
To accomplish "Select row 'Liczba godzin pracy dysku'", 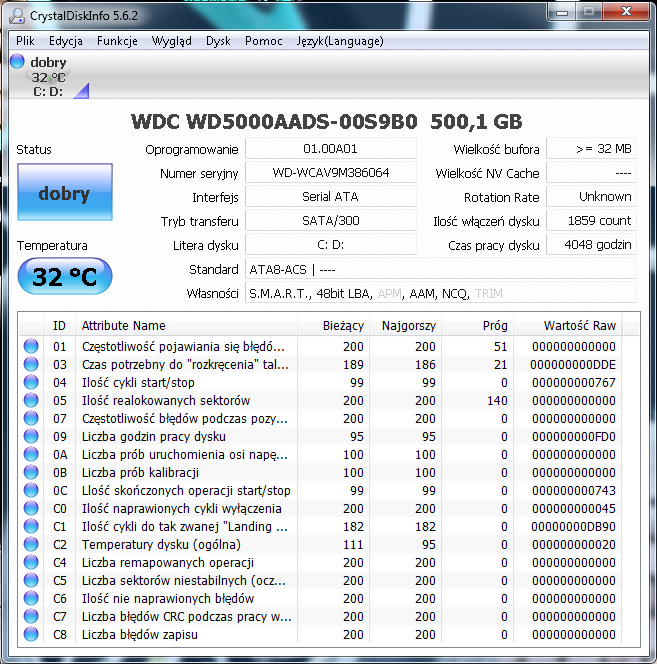I will pos(321,436).
